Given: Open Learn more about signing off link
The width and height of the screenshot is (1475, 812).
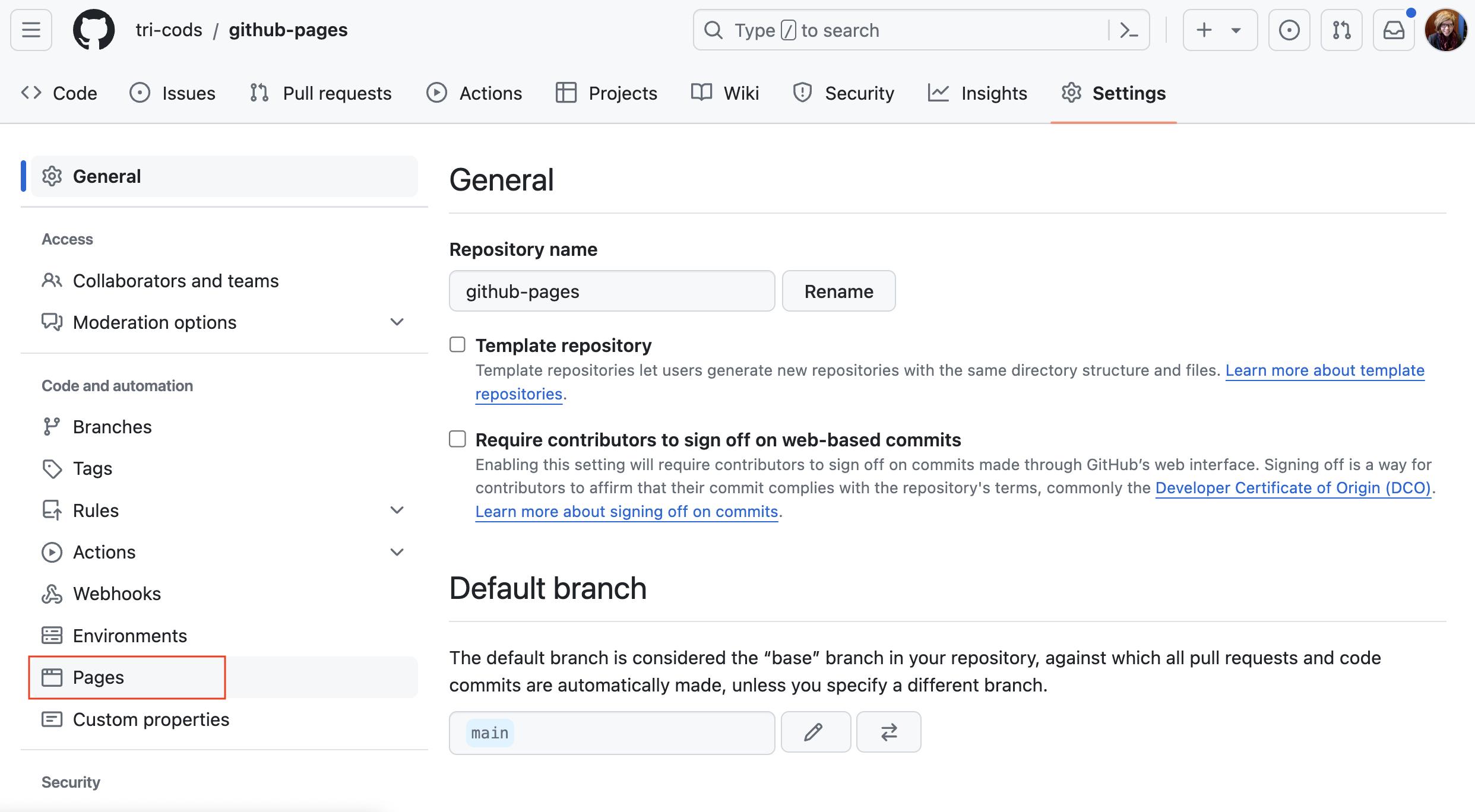Looking at the screenshot, I should click(626, 512).
